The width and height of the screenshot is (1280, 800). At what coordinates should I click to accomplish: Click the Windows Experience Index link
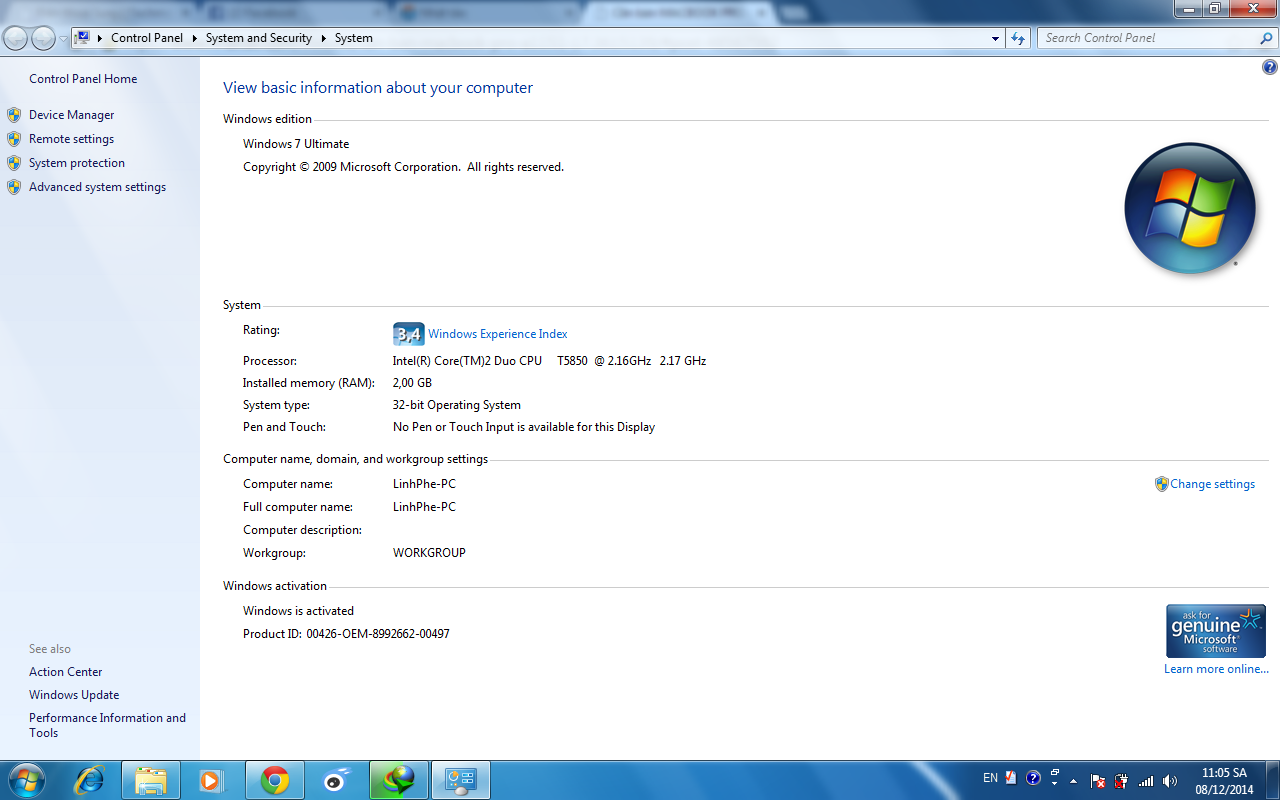point(497,334)
